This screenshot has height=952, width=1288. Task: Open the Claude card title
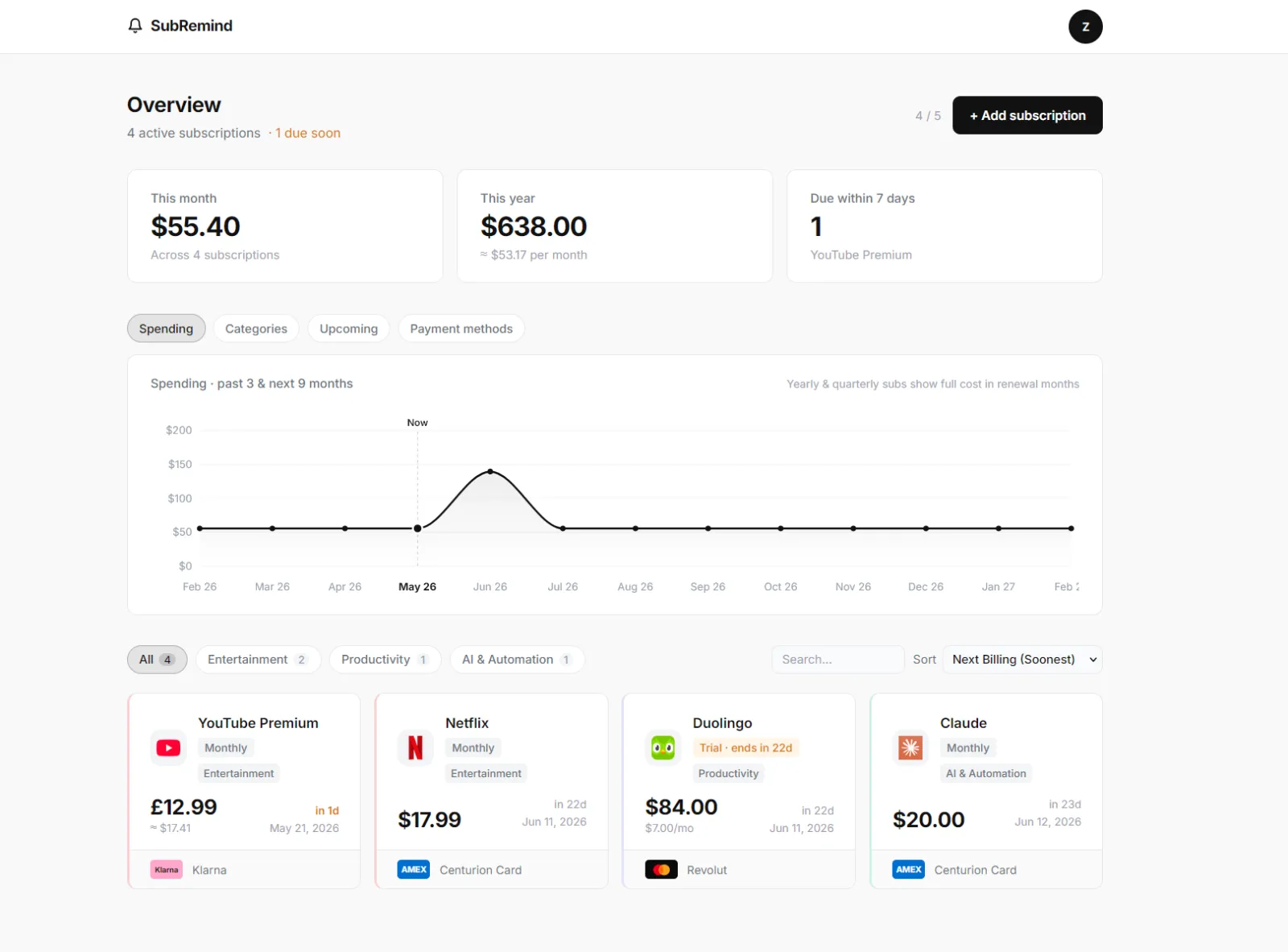(x=964, y=723)
